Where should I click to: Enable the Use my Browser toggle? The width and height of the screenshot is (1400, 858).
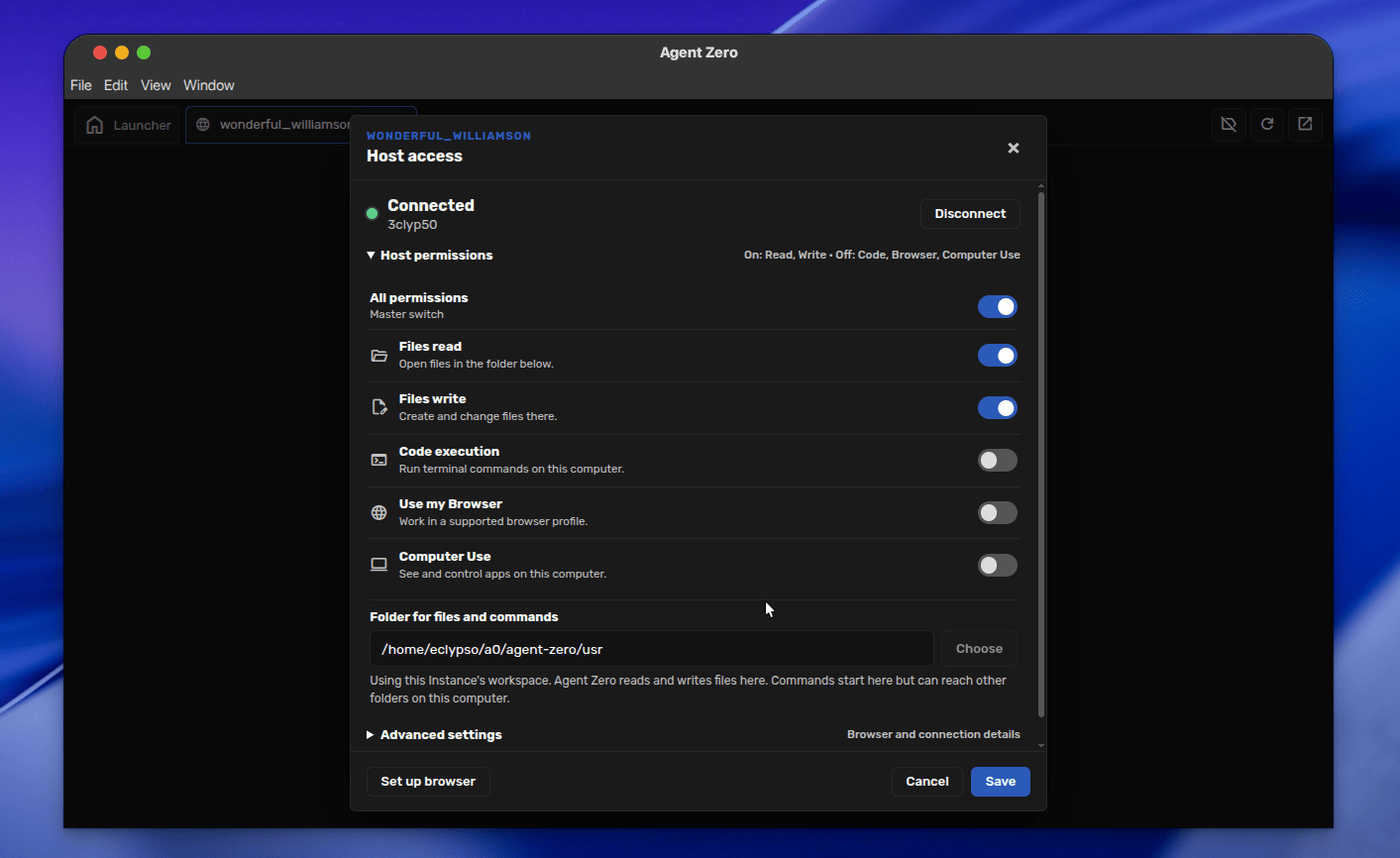[x=998, y=513]
